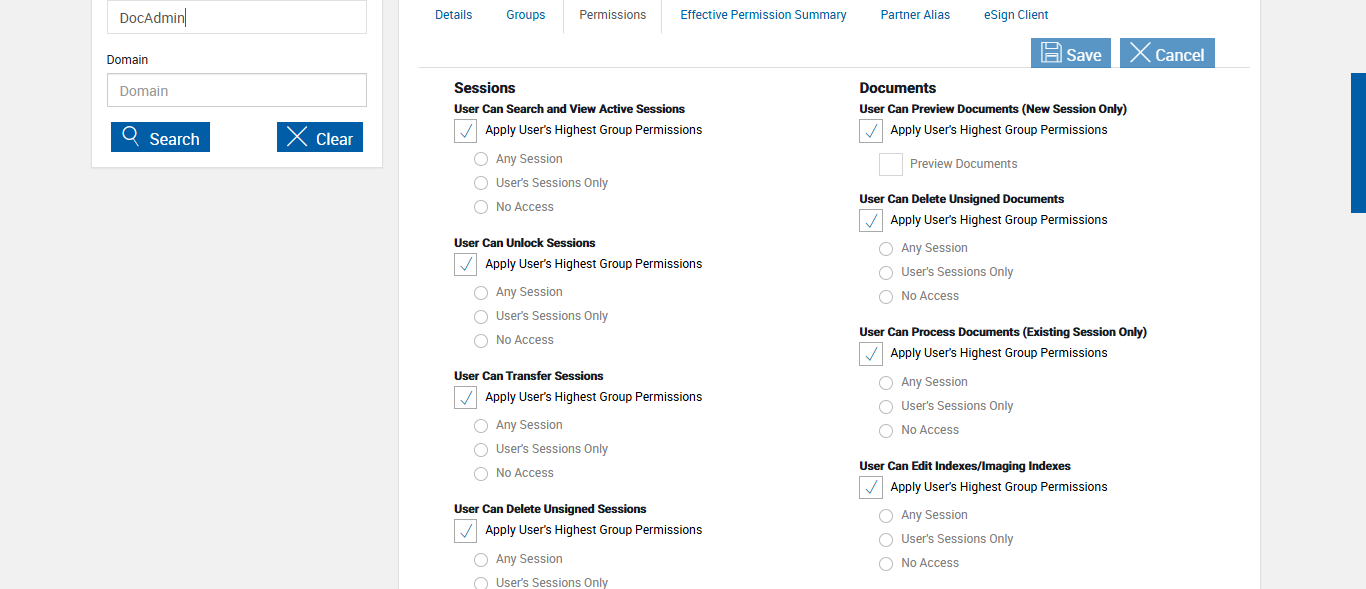Switch to the Groups tab
1366x589 pixels.
pyautogui.click(x=526, y=15)
